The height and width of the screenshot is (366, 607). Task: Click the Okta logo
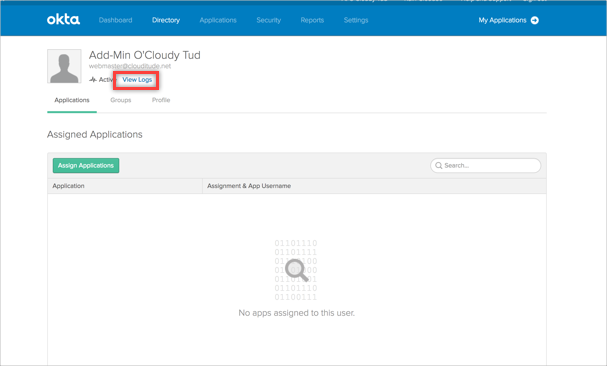click(x=63, y=19)
